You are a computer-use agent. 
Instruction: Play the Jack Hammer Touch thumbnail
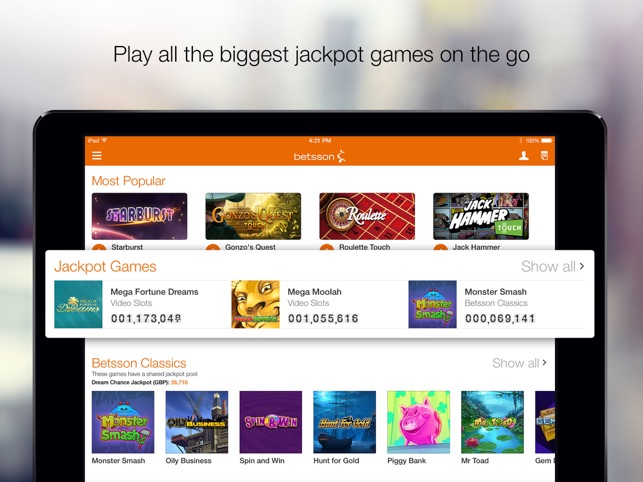481,216
